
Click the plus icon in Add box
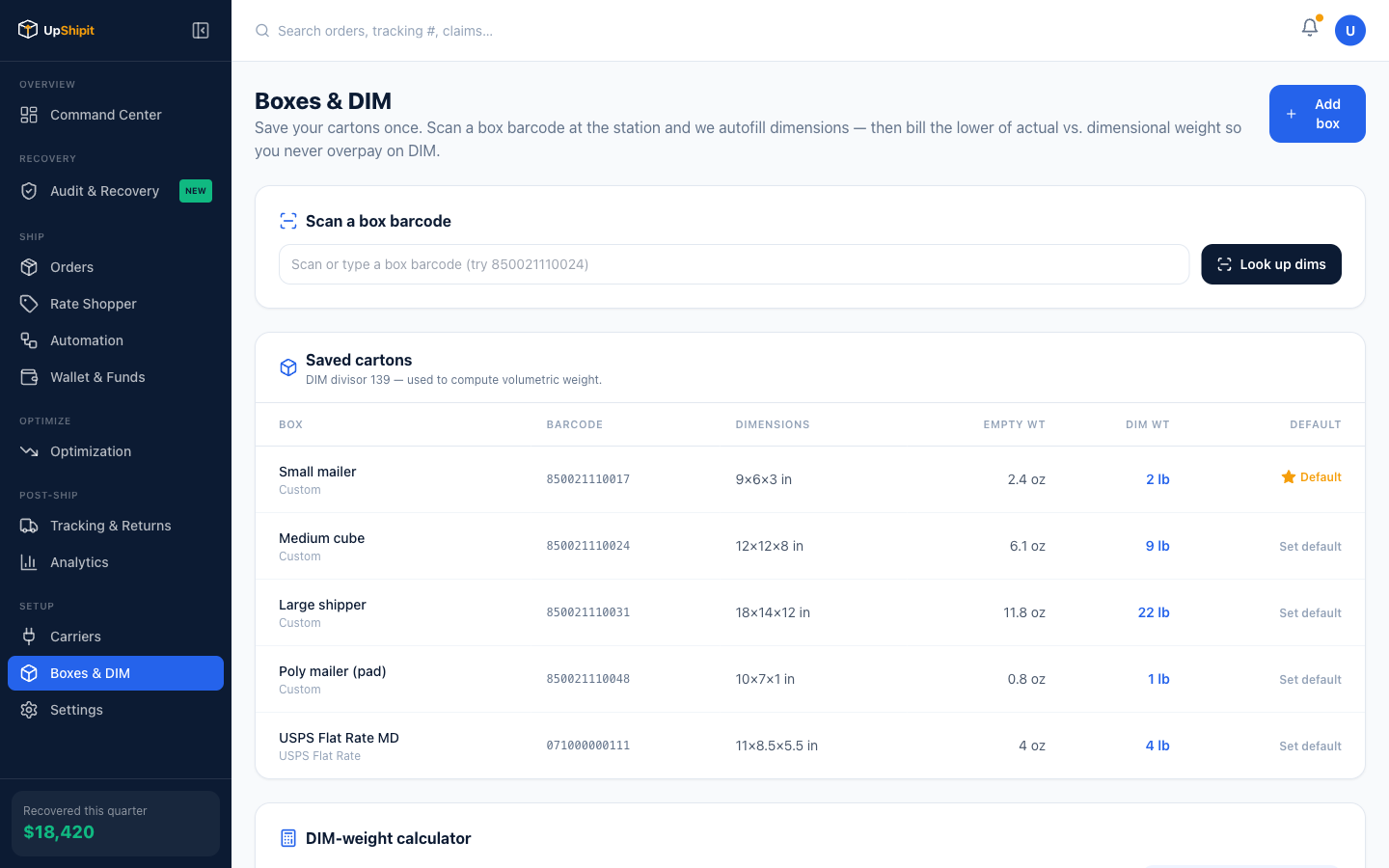click(1292, 114)
